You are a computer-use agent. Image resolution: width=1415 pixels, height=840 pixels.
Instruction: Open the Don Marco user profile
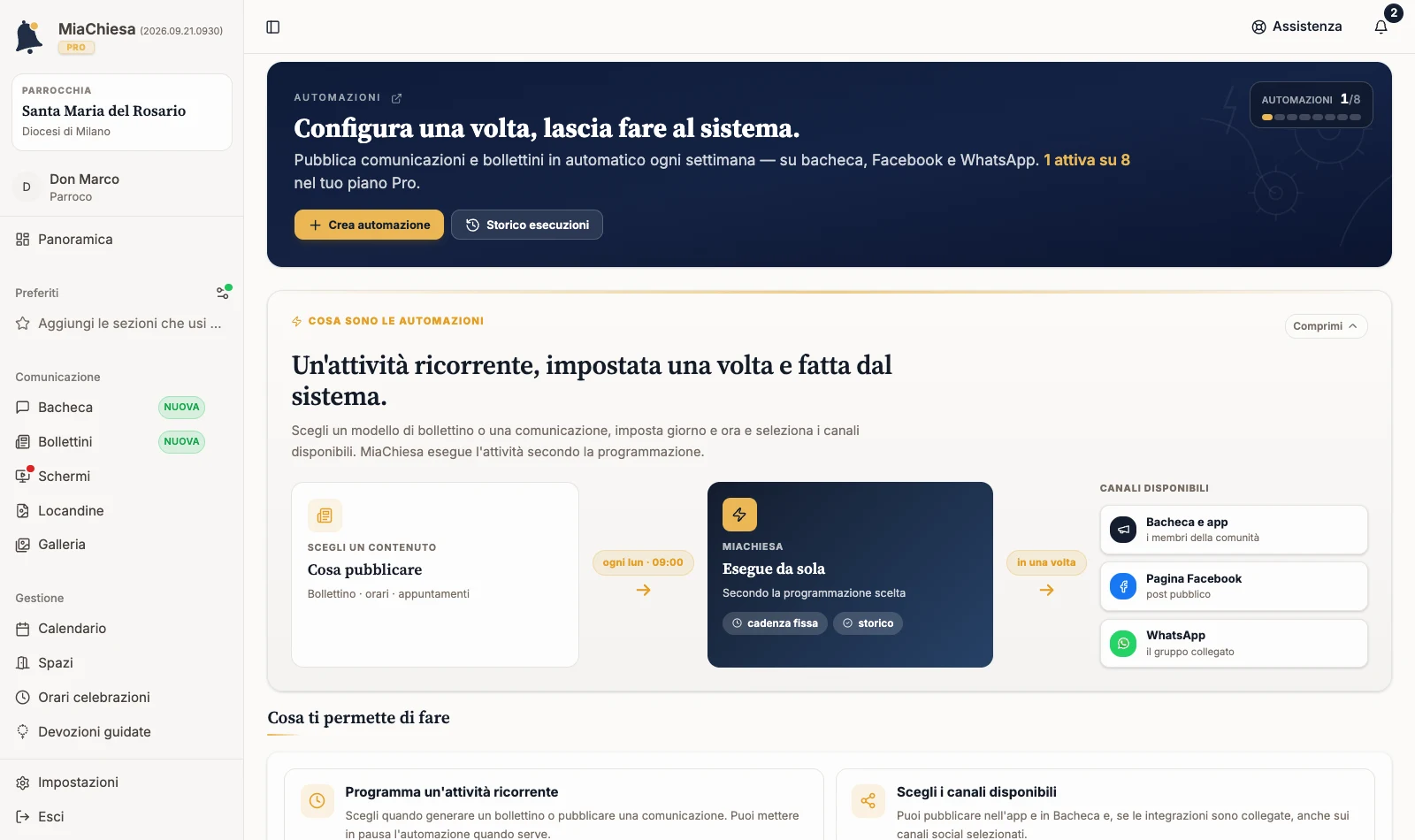click(122, 187)
